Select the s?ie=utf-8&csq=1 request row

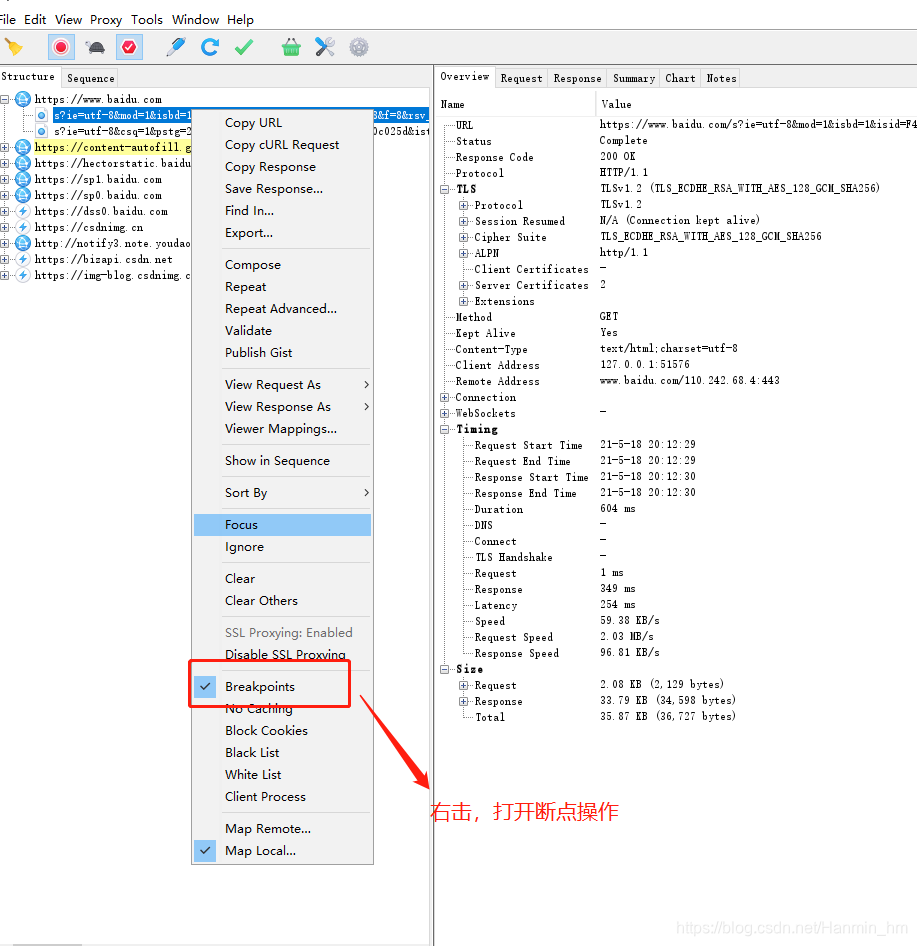122,131
